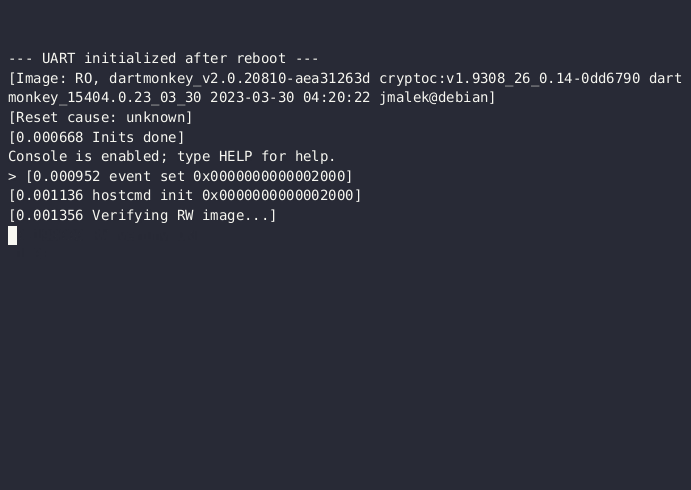Screen dimensions: 691x490
Task: Click the build time '04:20:22' text
Action: click(336, 97)
